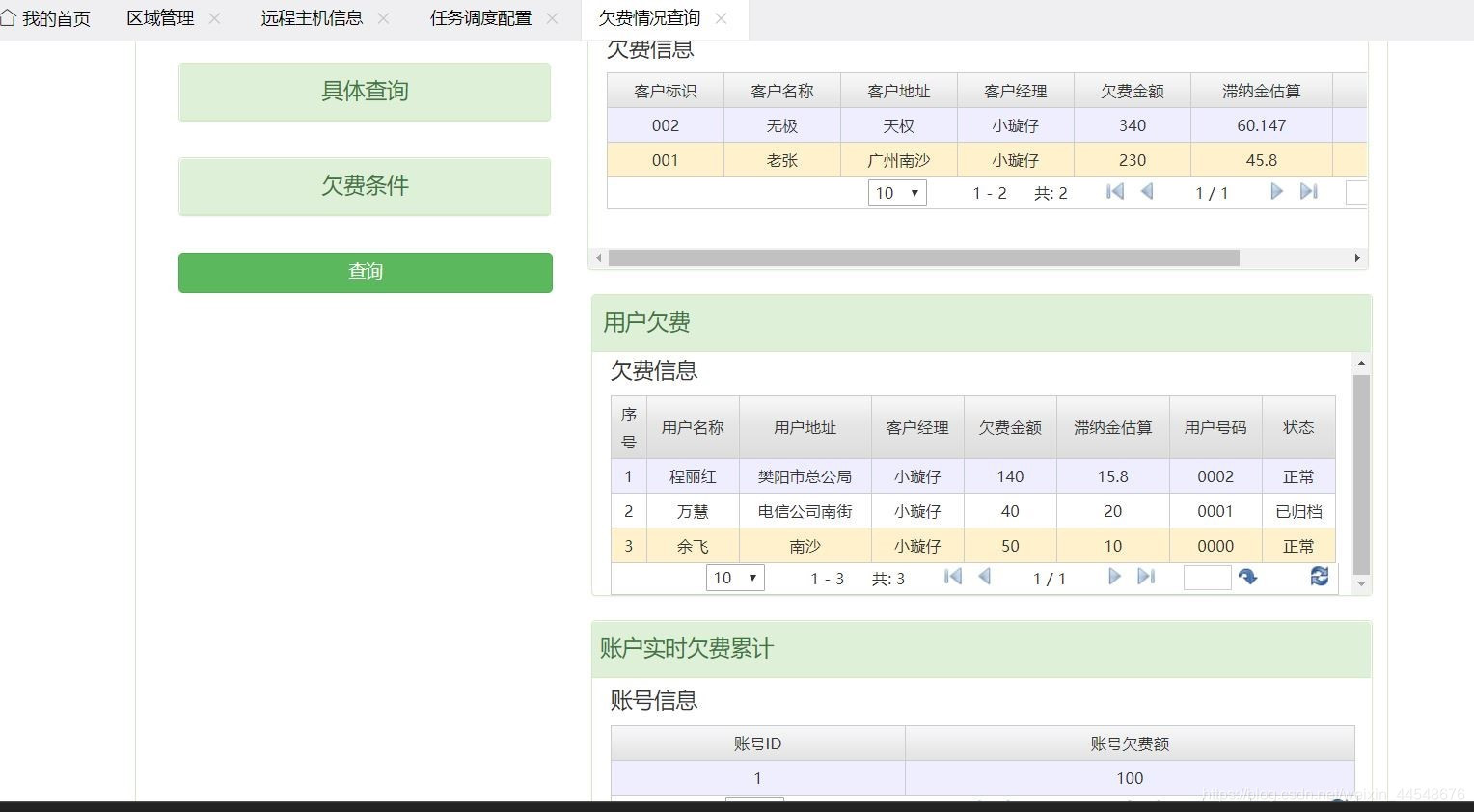Viewport: 1474px width, 812px height.
Task: Click the 广州南沙 address cell
Action: click(x=899, y=160)
